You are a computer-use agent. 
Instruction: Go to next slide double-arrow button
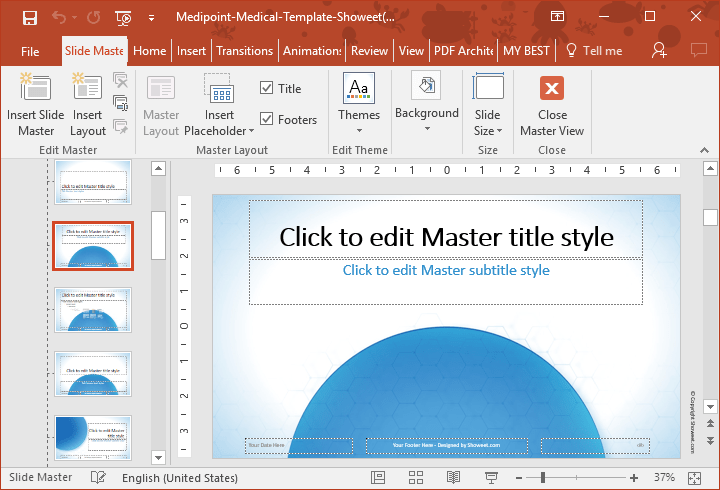[x=710, y=440]
